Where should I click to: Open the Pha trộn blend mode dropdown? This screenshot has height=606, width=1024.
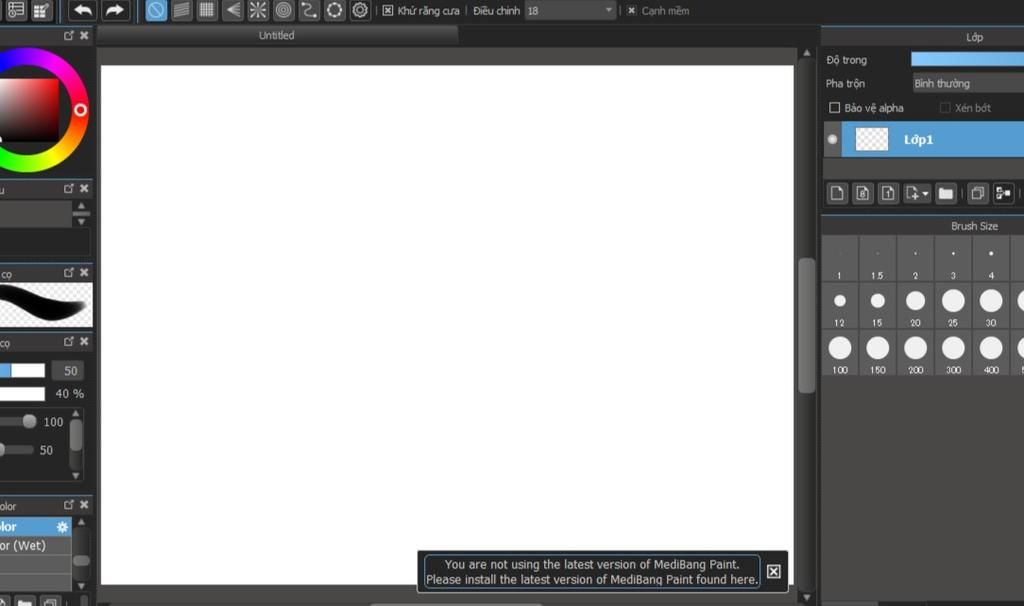coord(968,84)
